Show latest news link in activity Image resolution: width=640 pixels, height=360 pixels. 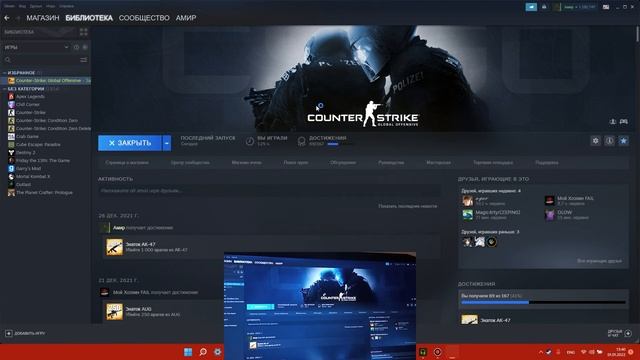[407, 206]
